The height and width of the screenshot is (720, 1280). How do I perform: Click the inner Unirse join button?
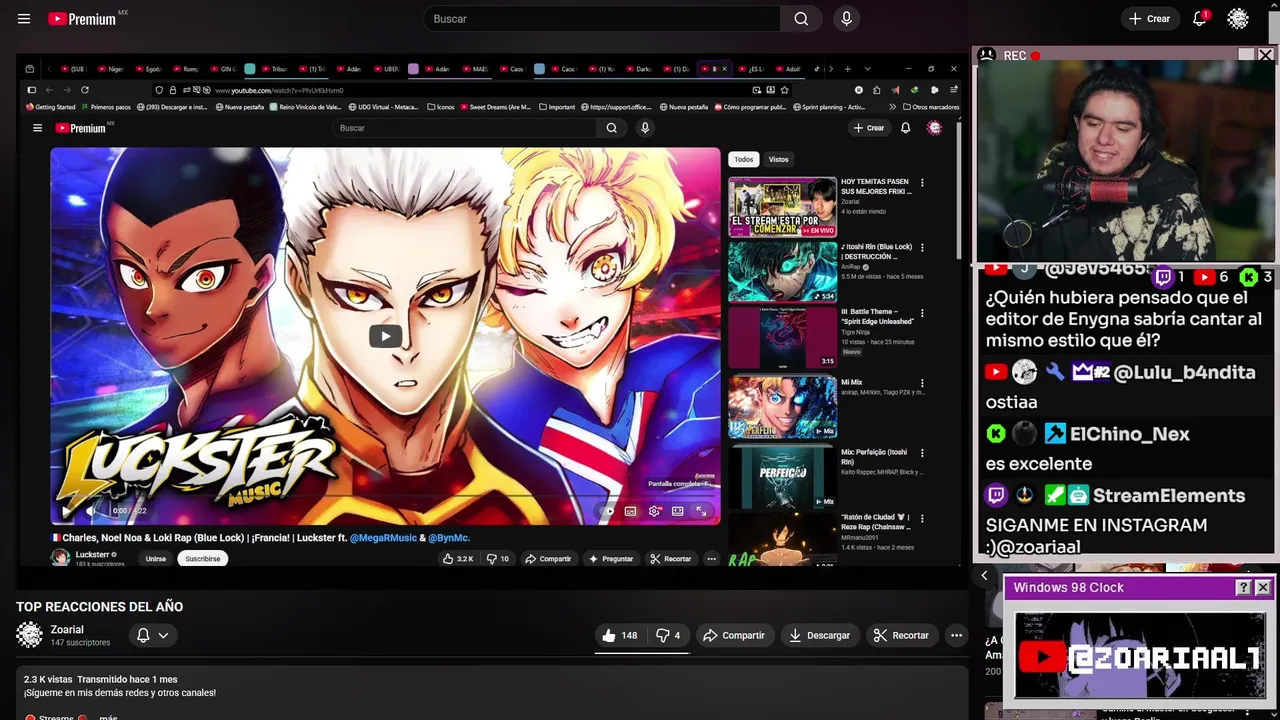(x=156, y=559)
